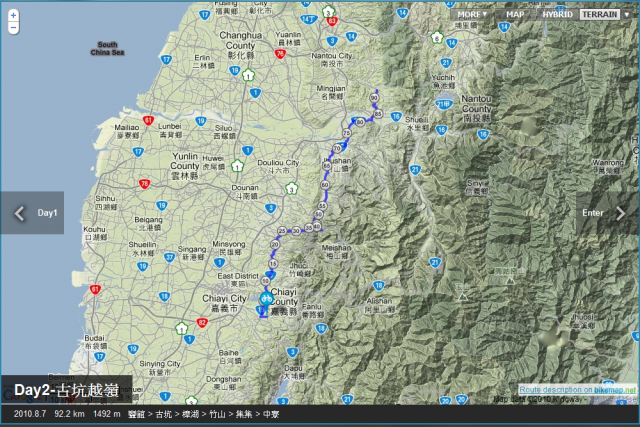The image size is (640, 427).
Task: Zoom in with the plus button
Action: [13, 15]
